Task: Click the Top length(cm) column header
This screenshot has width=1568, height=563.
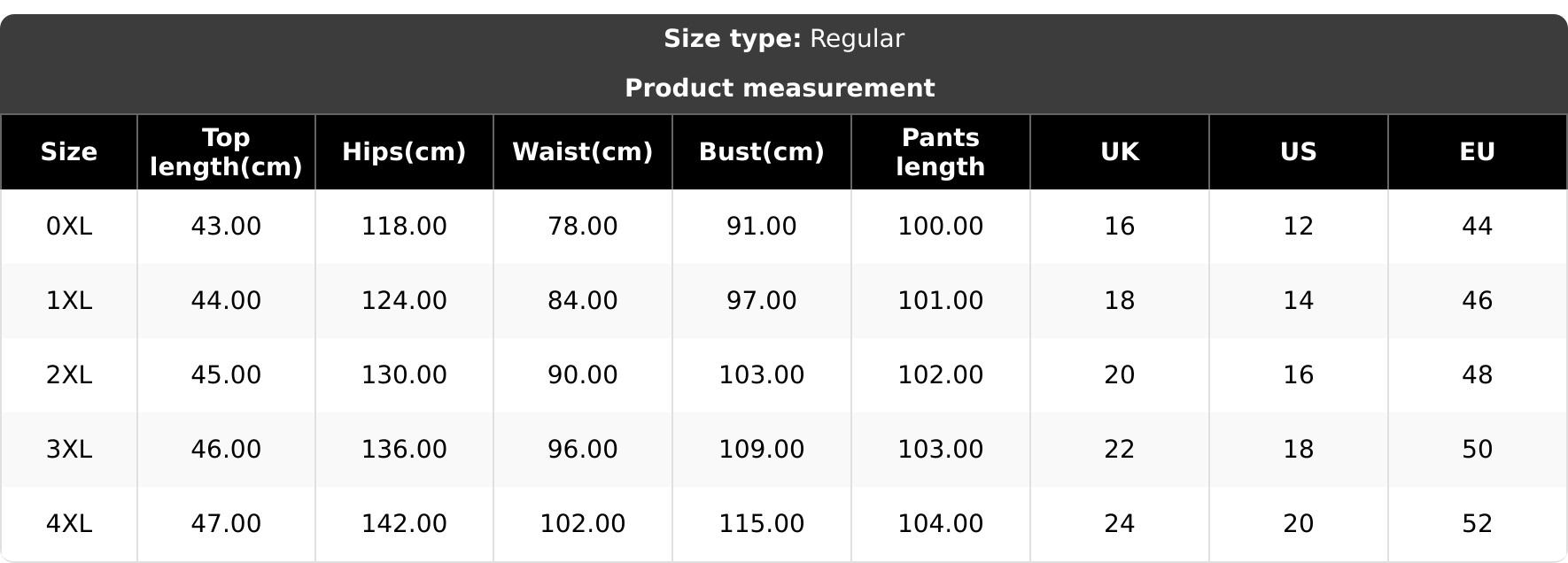Action: pos(226,152)
